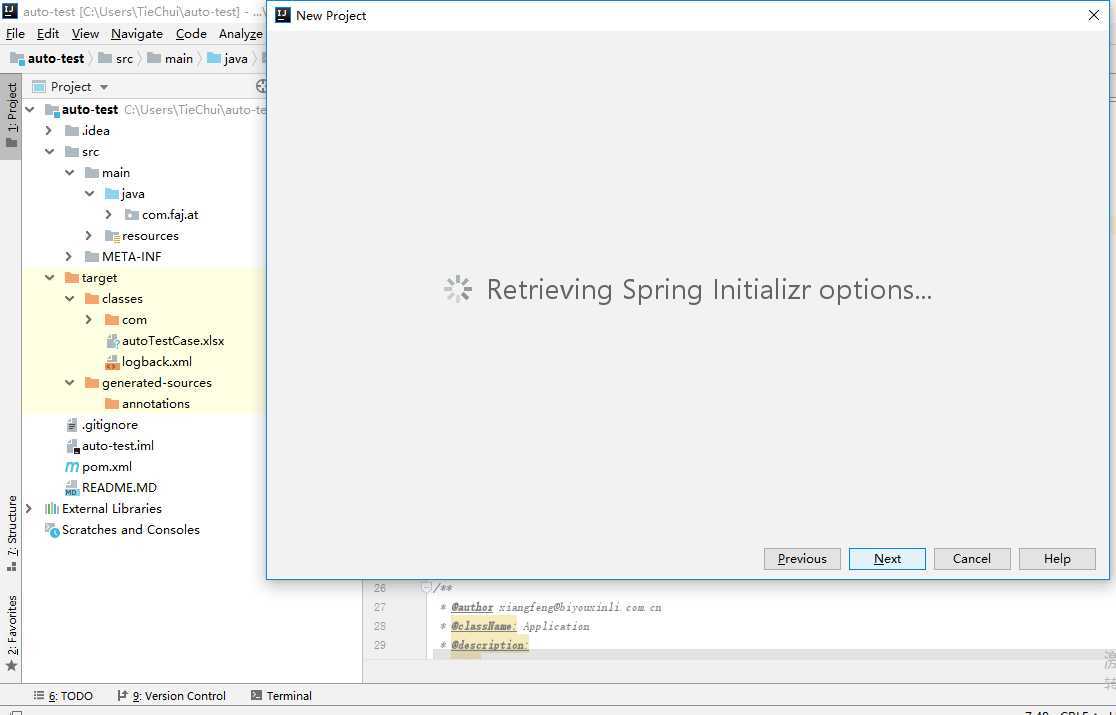
Task: Expand the .idea folder
Action: click(x=48, y=130)
